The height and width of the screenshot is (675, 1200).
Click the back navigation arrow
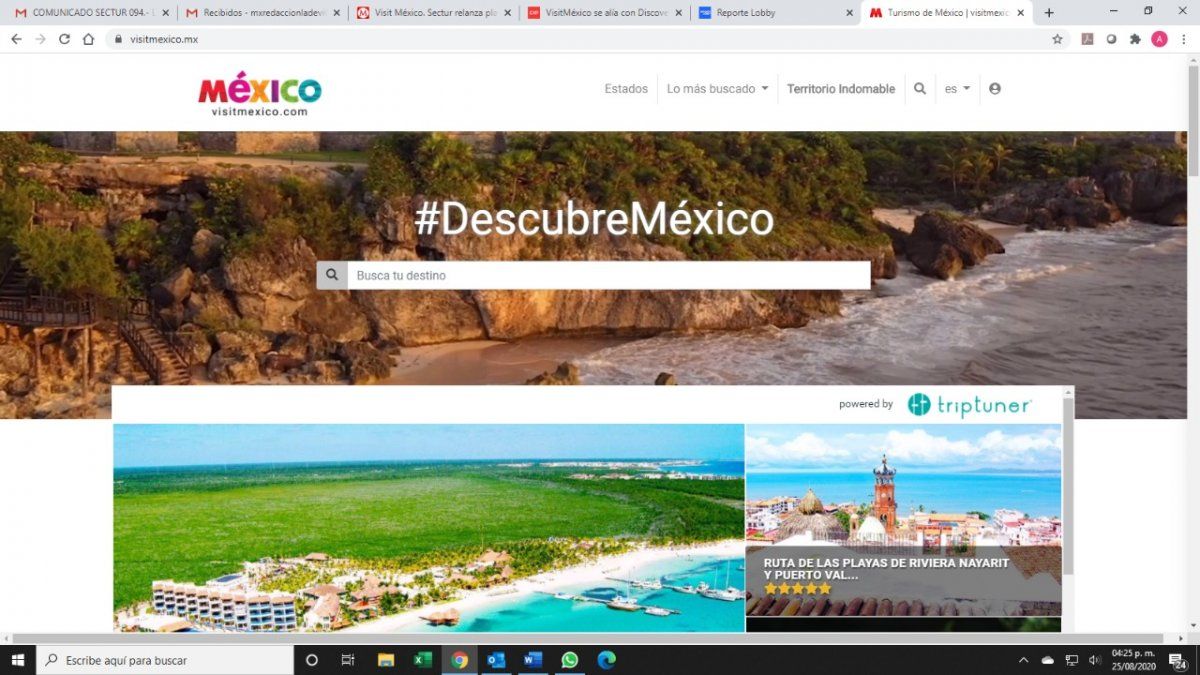click(16, 39)
